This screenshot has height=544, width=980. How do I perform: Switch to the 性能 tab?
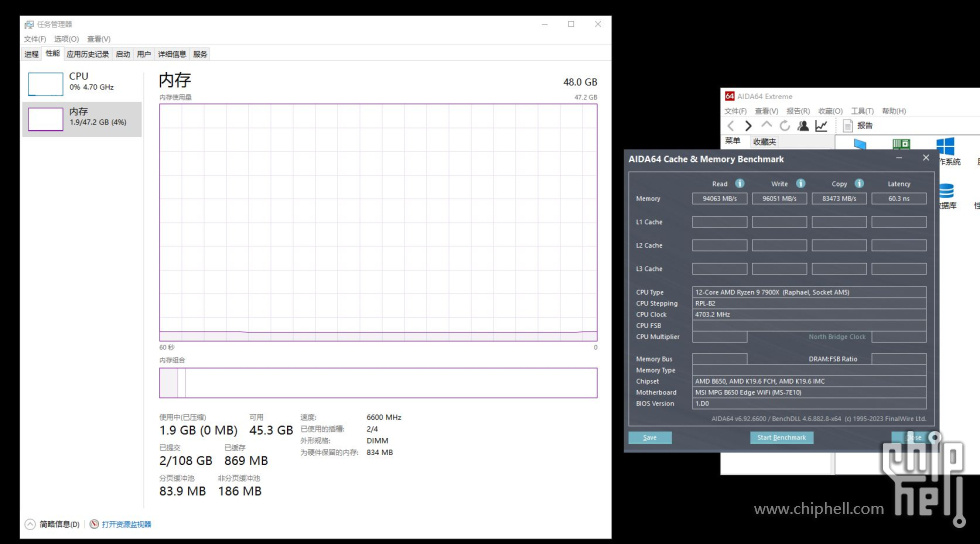52,54
